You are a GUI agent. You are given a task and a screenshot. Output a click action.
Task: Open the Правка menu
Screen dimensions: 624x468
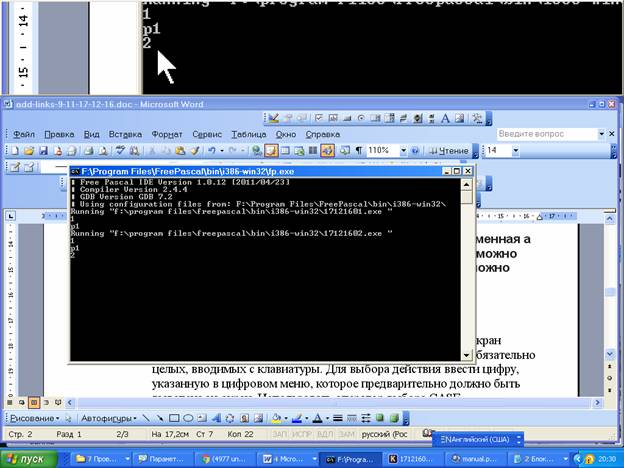(59, 135)
